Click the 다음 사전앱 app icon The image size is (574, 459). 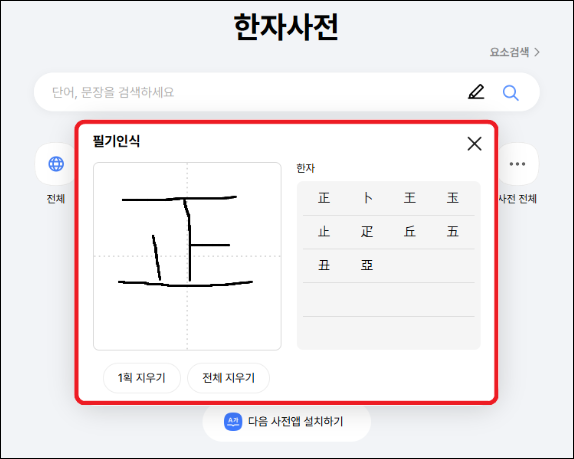pyautogui.click(x=233, y=422)
